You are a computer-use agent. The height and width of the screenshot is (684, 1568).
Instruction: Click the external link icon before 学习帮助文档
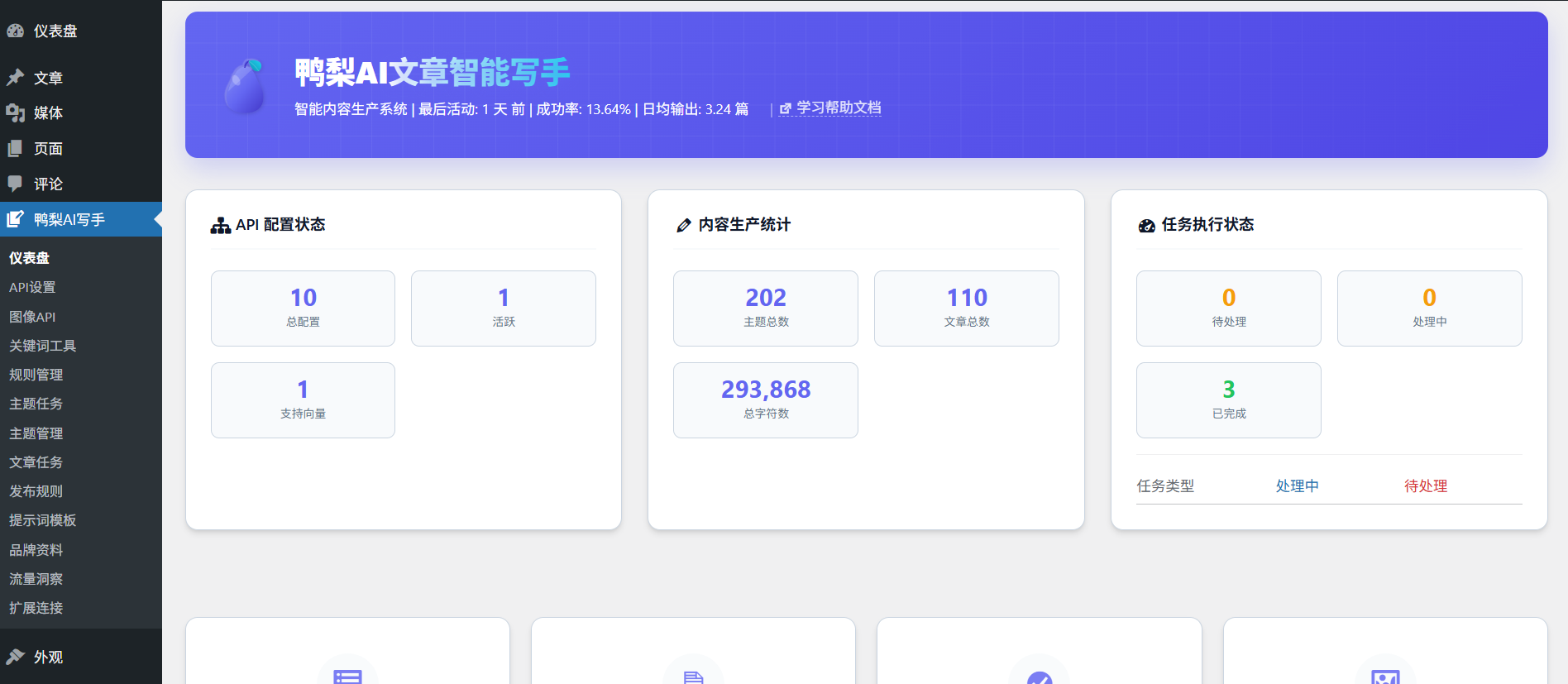(786, 108)
